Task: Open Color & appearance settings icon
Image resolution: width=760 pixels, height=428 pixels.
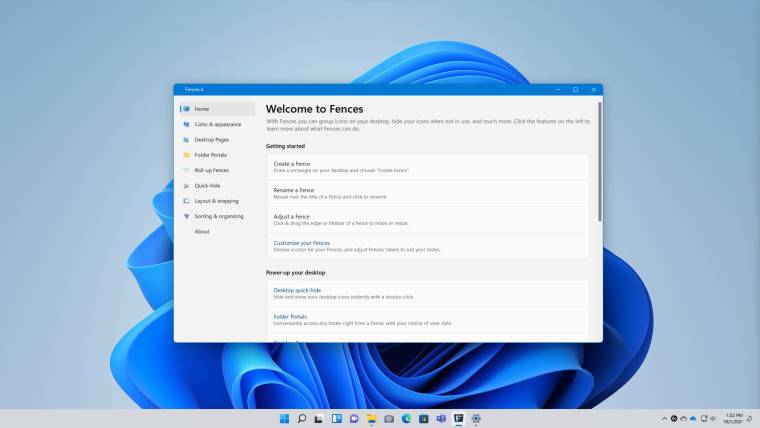Action: tap(186, 124)
